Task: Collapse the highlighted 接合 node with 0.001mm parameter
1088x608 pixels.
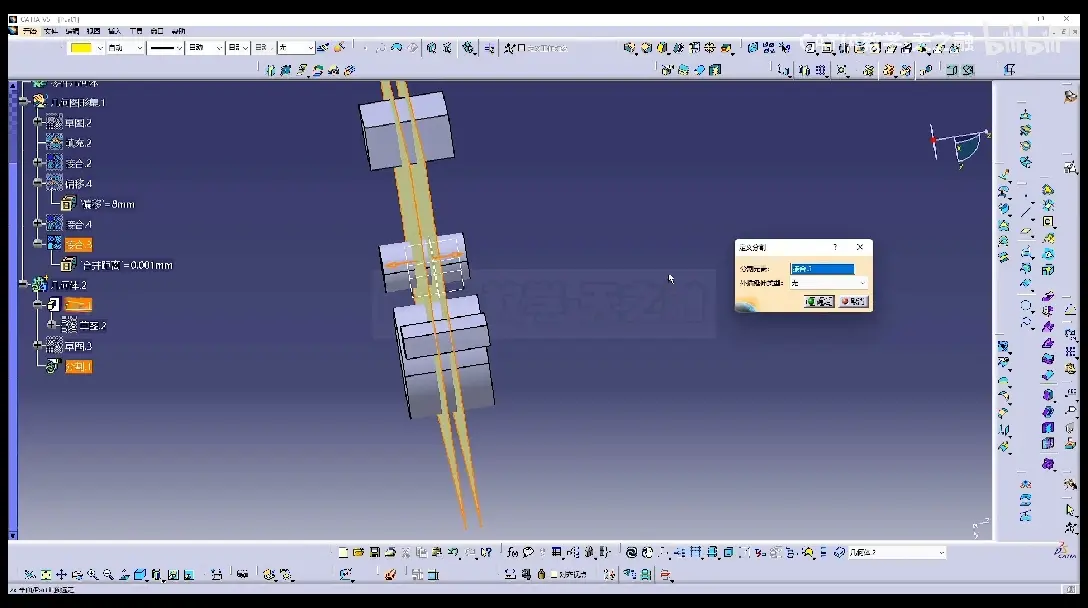Action: (x=38, y=244)
